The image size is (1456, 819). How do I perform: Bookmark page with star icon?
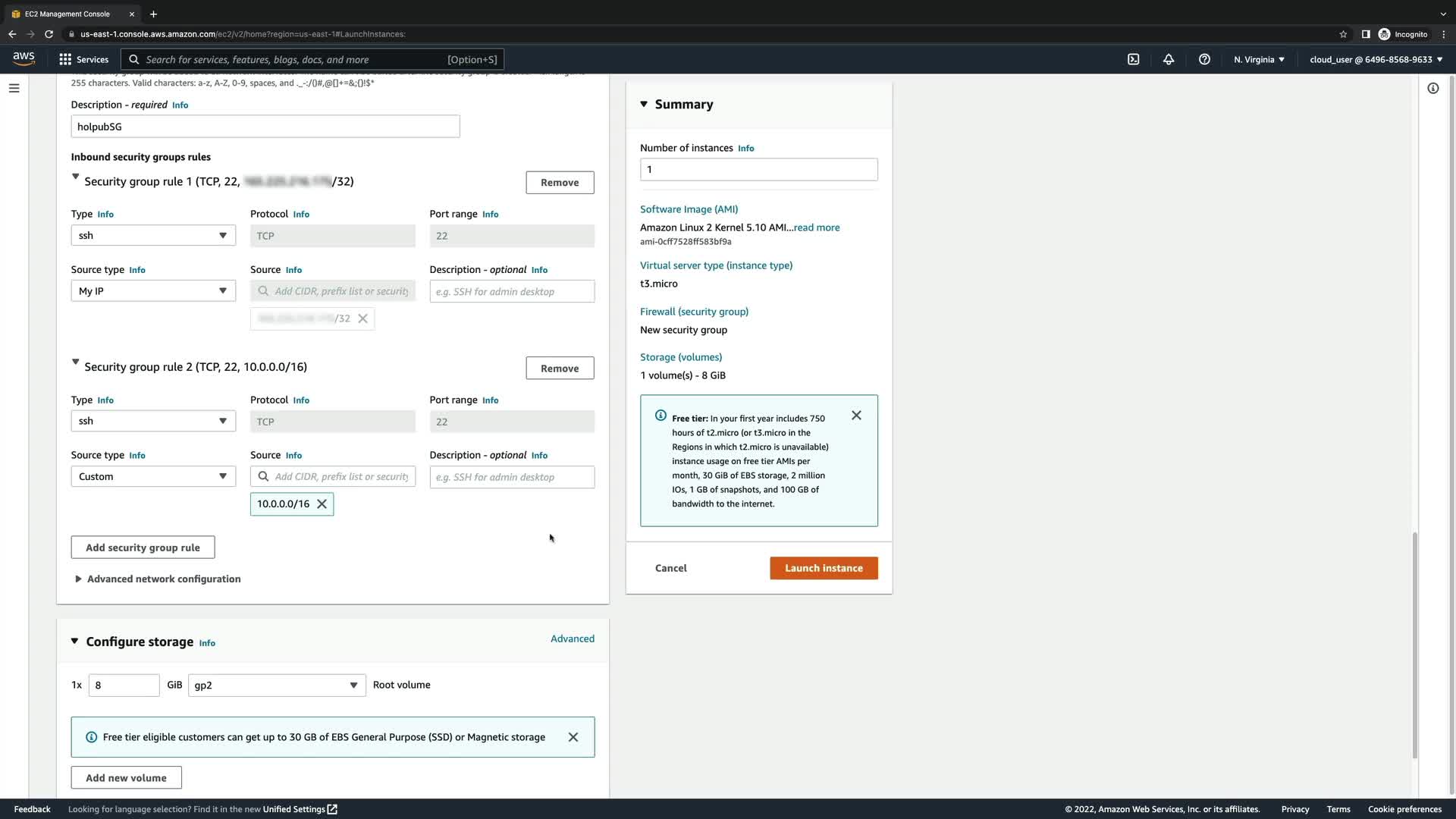coord(1343,34)
